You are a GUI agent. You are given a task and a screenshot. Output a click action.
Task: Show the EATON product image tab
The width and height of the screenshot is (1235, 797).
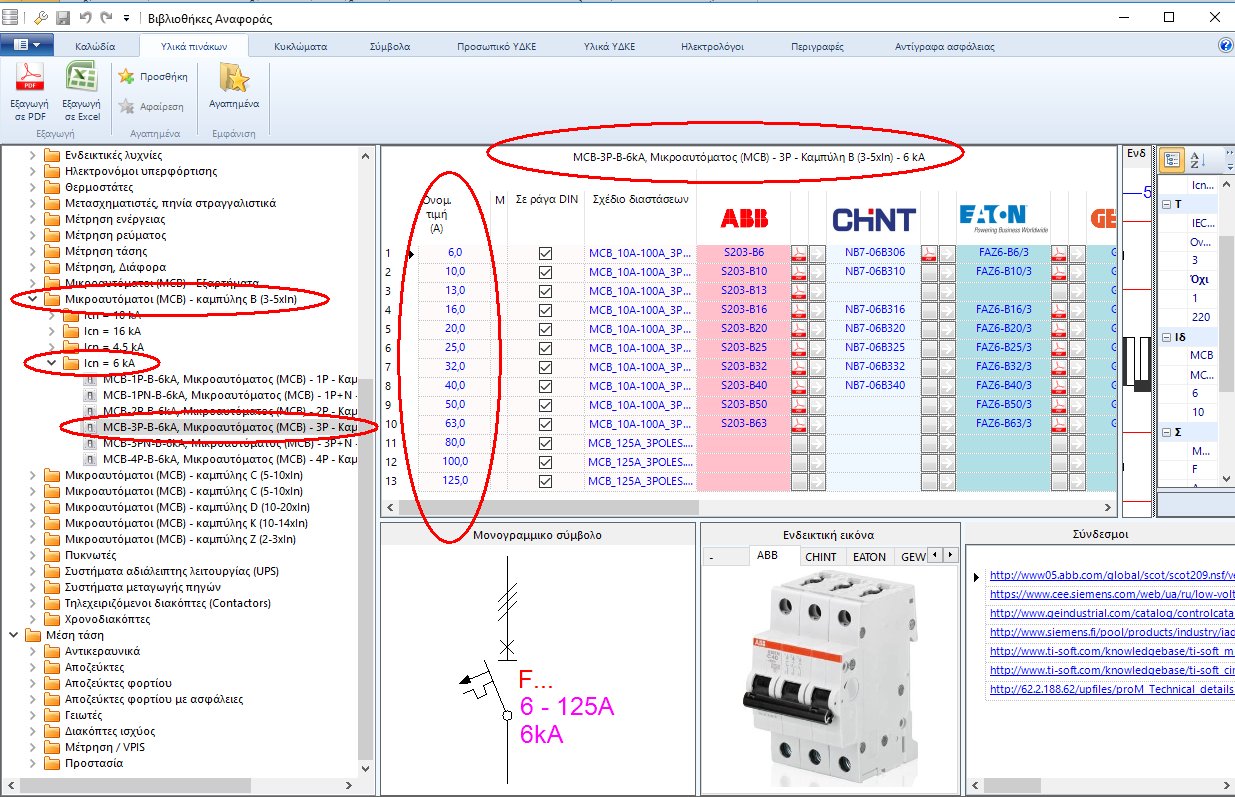pyautogui.click(x=869, y=556)
